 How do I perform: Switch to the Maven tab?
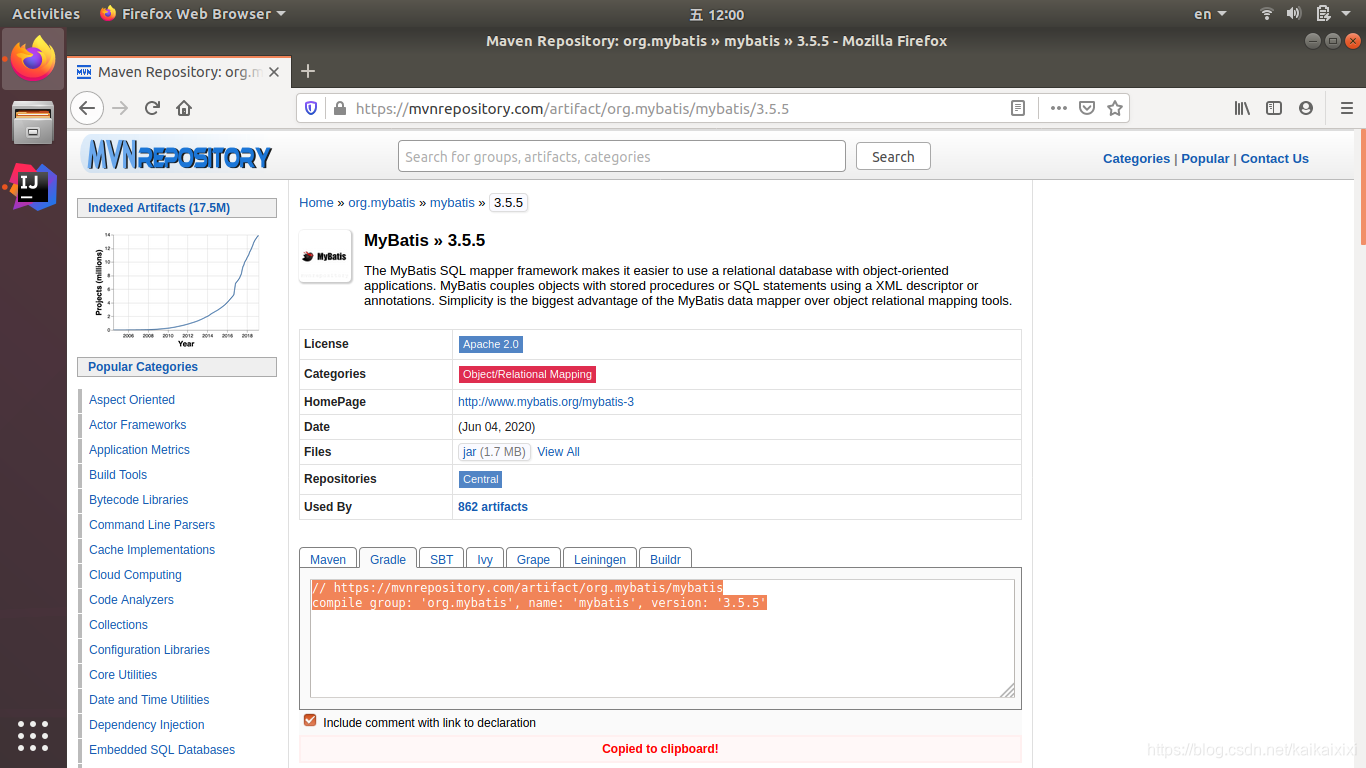[x=328, y=559]
